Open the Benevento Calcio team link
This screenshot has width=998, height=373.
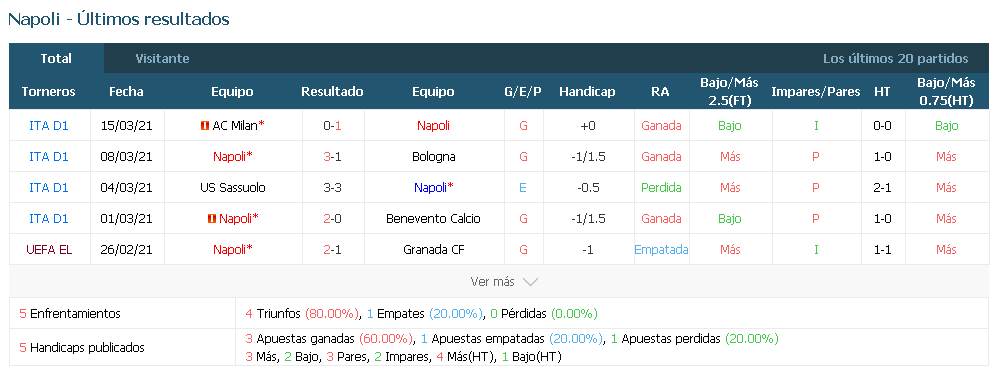coord(433,219)
